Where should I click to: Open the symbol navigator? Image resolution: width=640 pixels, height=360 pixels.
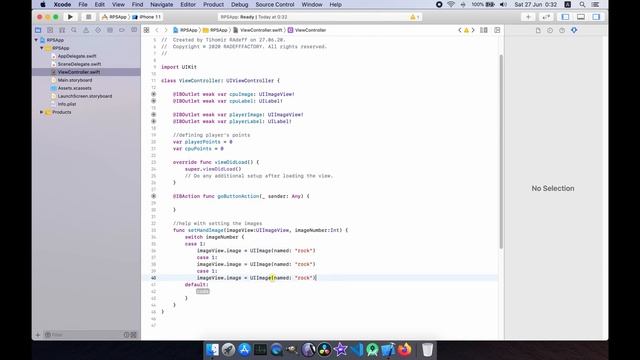click(x=62, y=30)
